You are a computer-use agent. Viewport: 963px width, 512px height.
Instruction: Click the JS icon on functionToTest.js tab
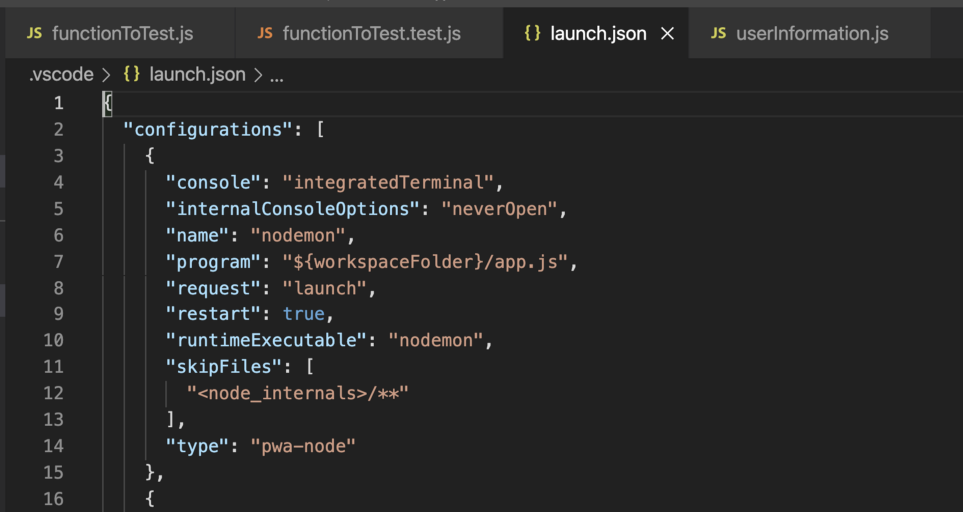coord(34,34)
